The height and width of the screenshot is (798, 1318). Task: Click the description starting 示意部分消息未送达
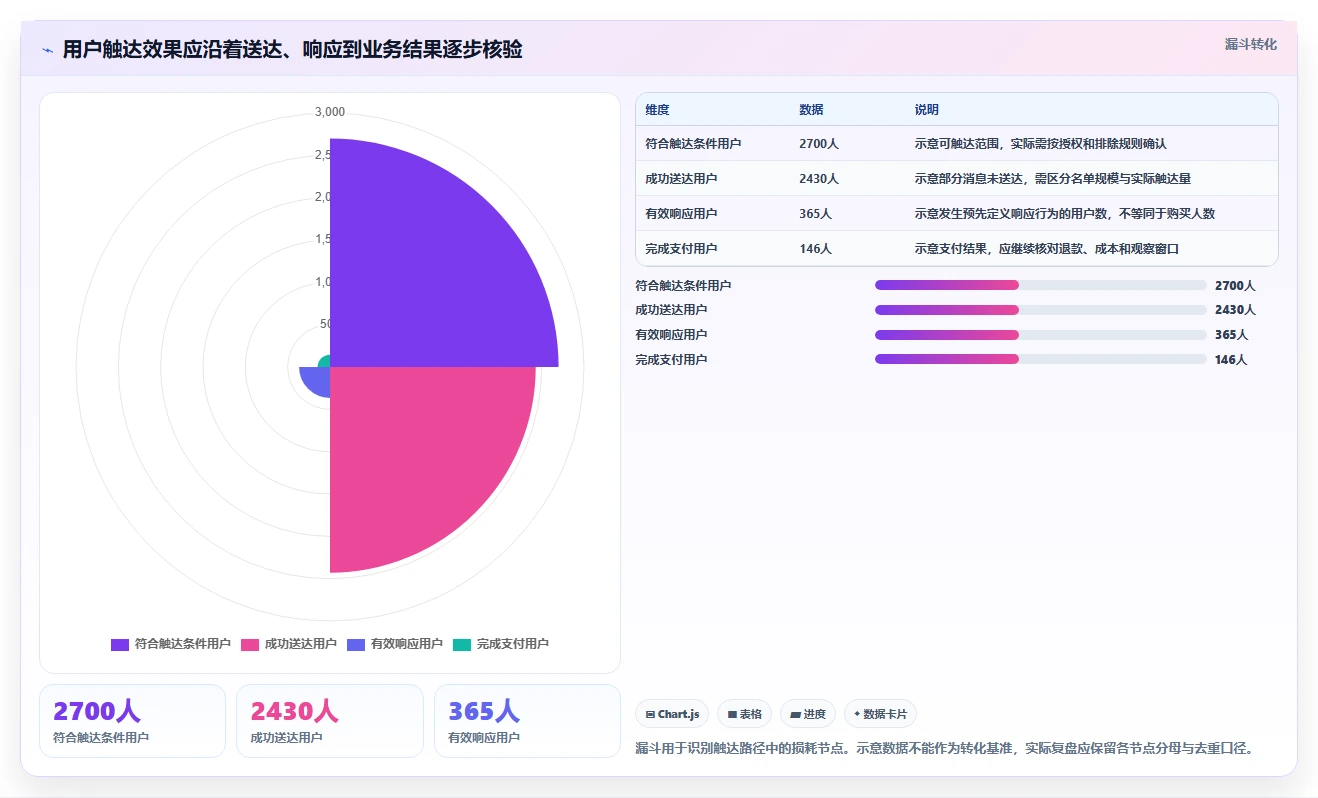click(x=1052, y=179)
